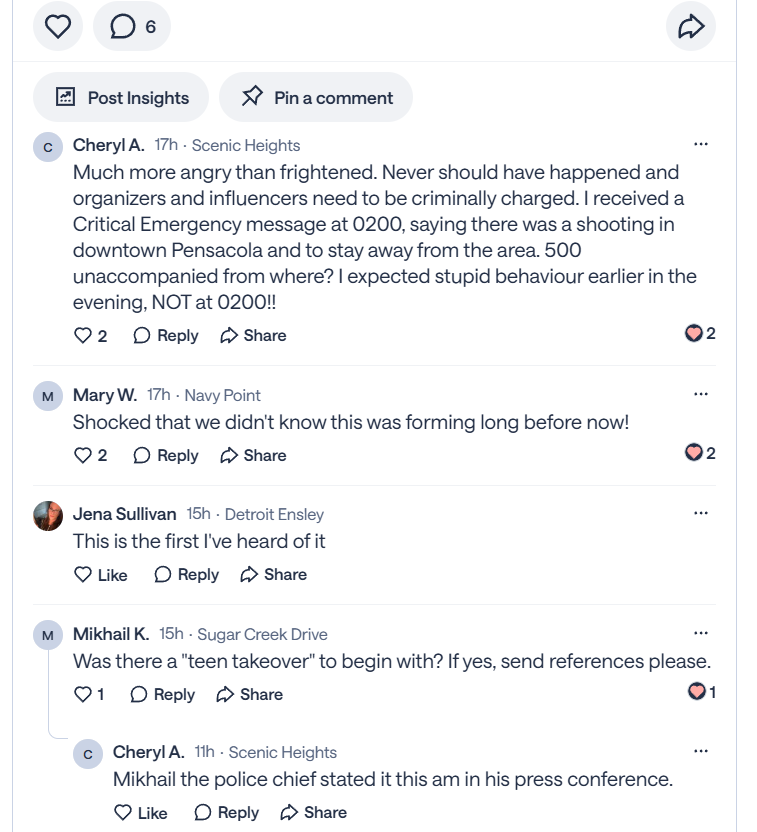Open Jena Sullivan's profile photo
This screenshot has width=757, height=832.
[x=48, y=516]
